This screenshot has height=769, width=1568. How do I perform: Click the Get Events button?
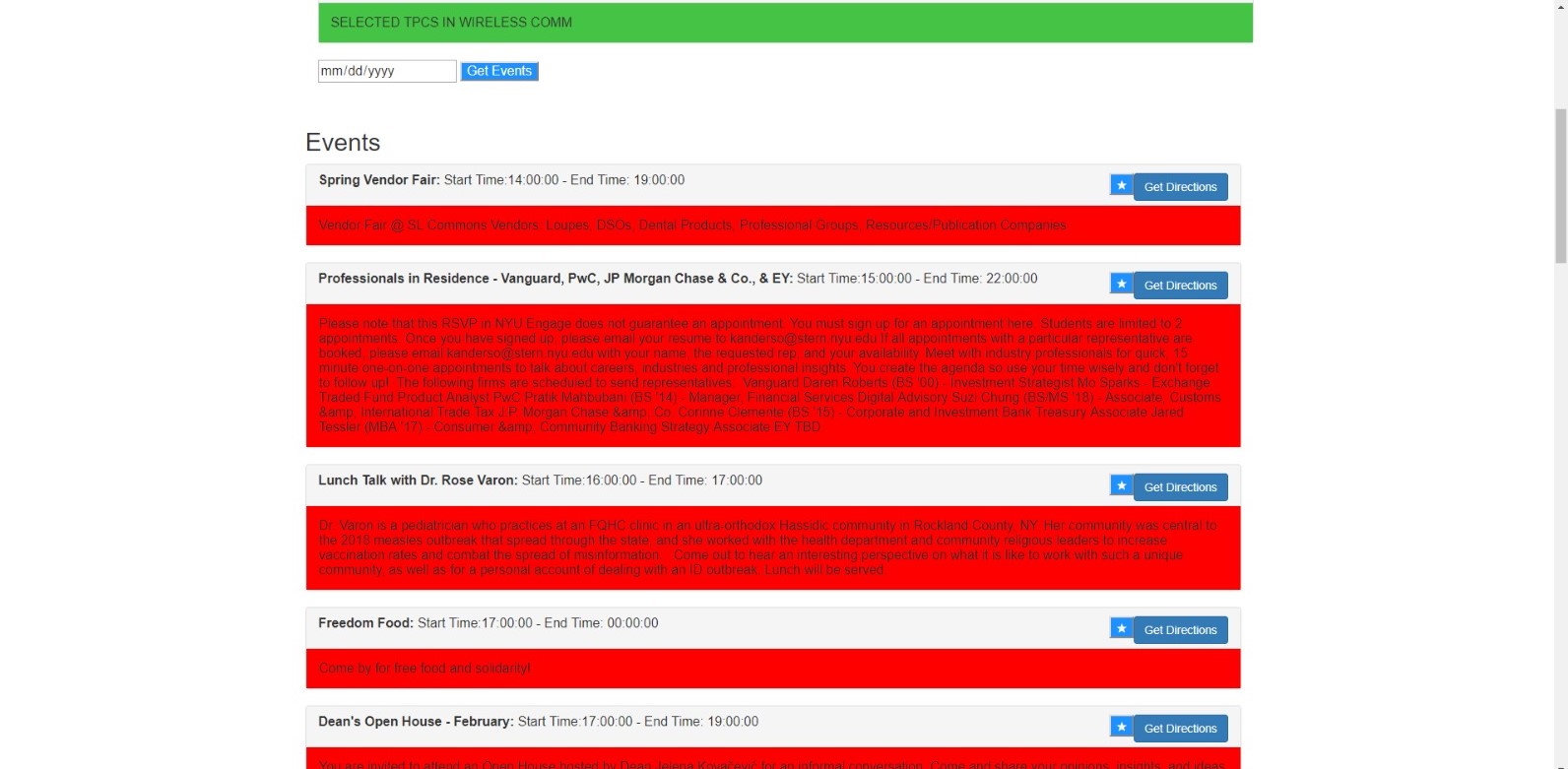coord(499,71)
